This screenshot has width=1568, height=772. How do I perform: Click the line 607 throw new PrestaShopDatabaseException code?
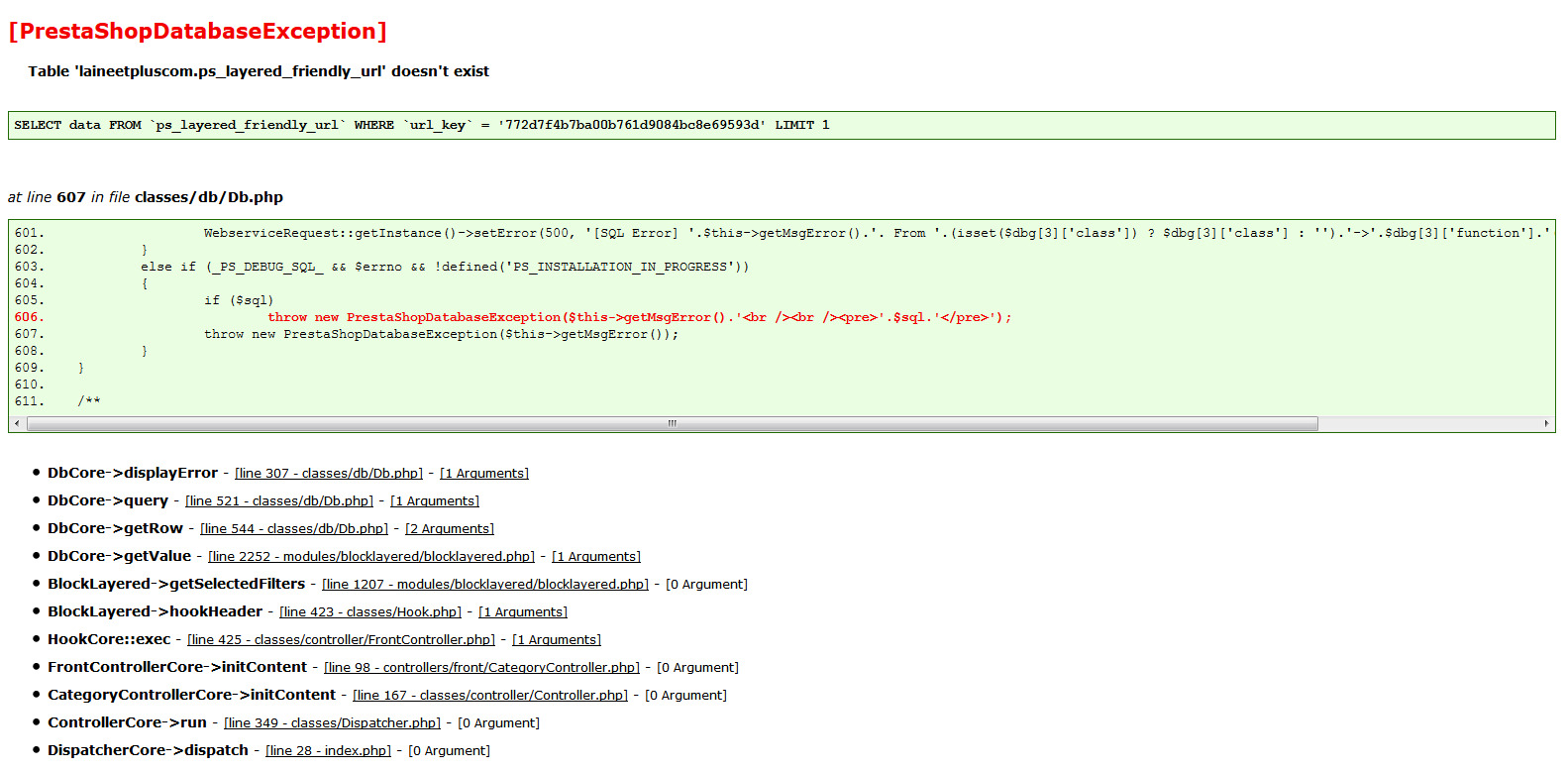(442, 334)
